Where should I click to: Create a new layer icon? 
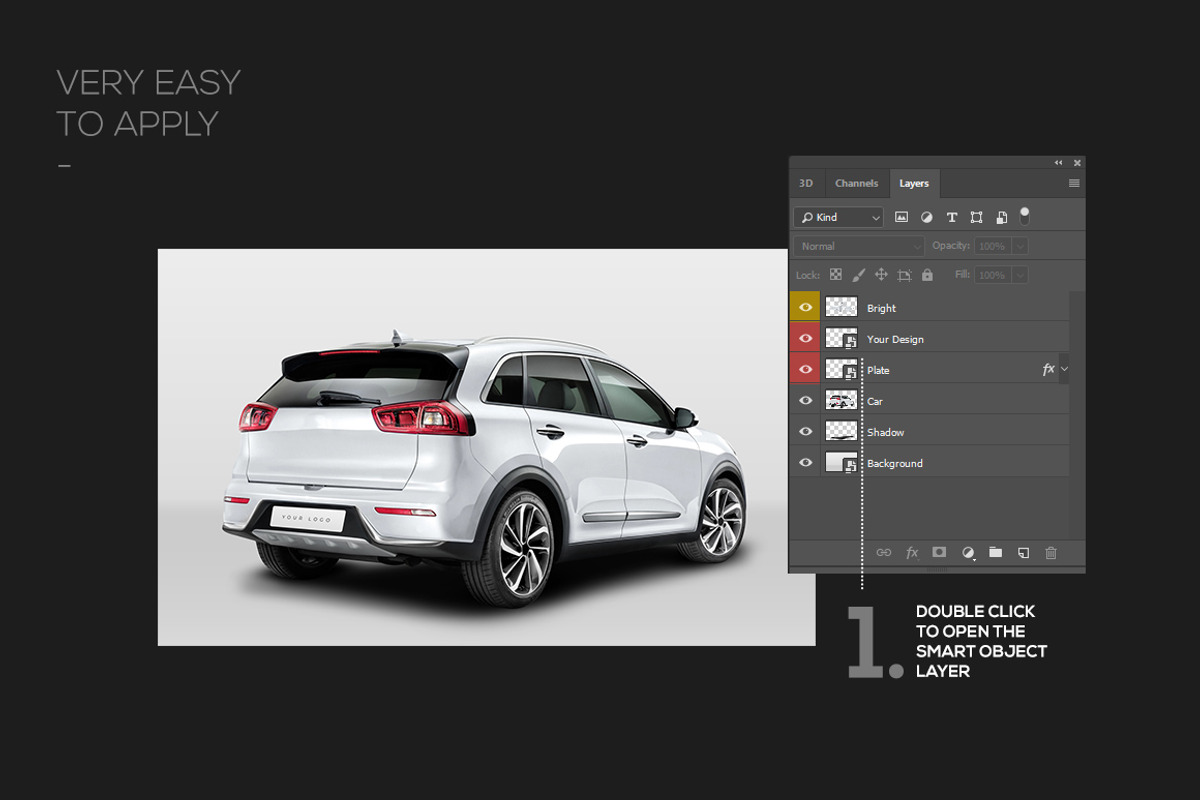click(1023, 552)
